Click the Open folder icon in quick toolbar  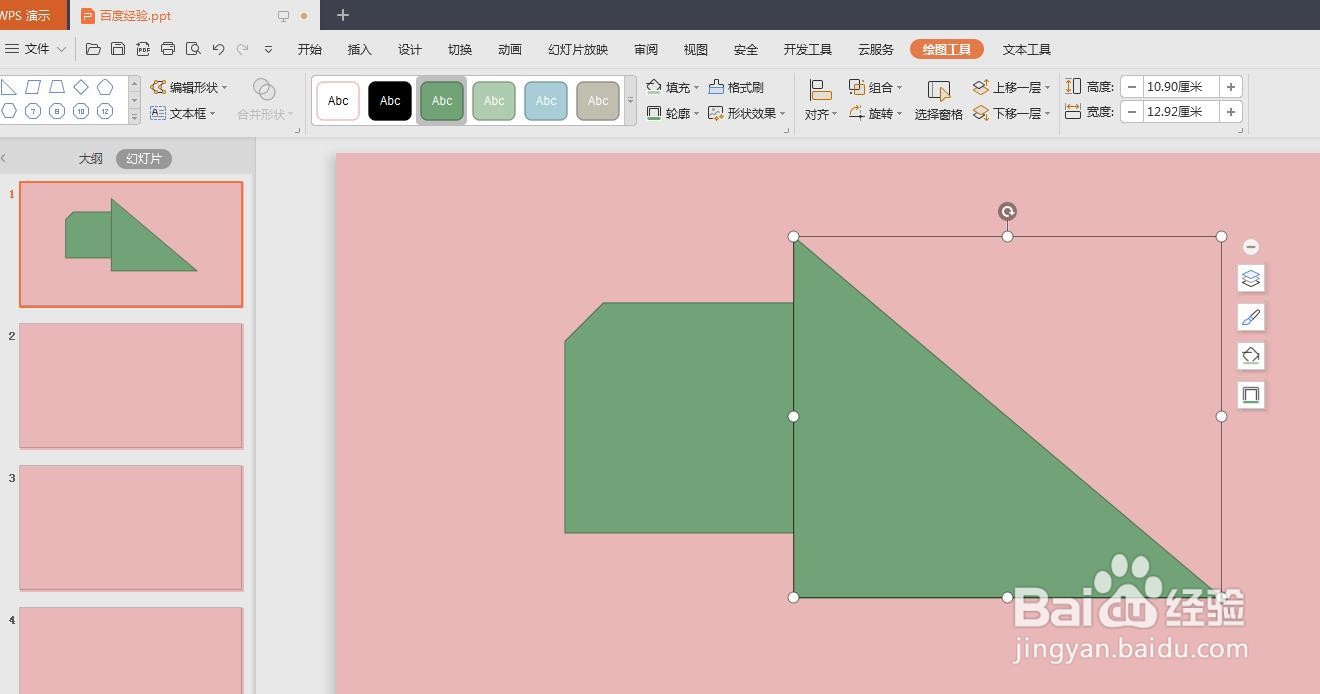[x=93, y=49]
